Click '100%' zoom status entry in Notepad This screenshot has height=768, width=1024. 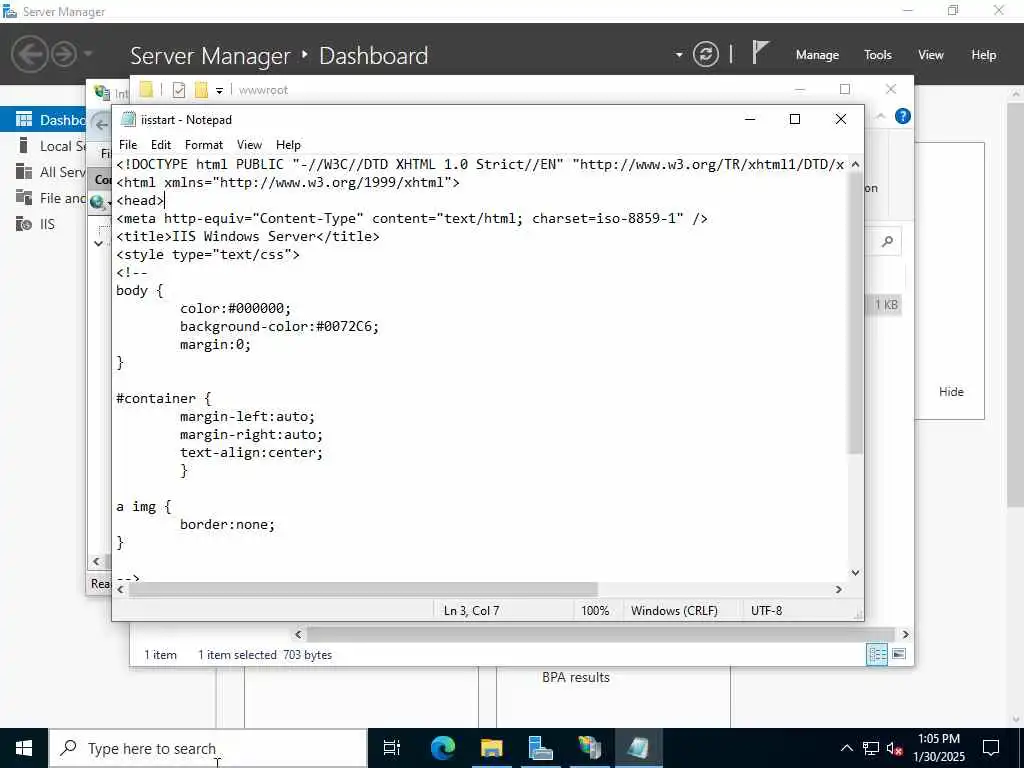[594, 611]
